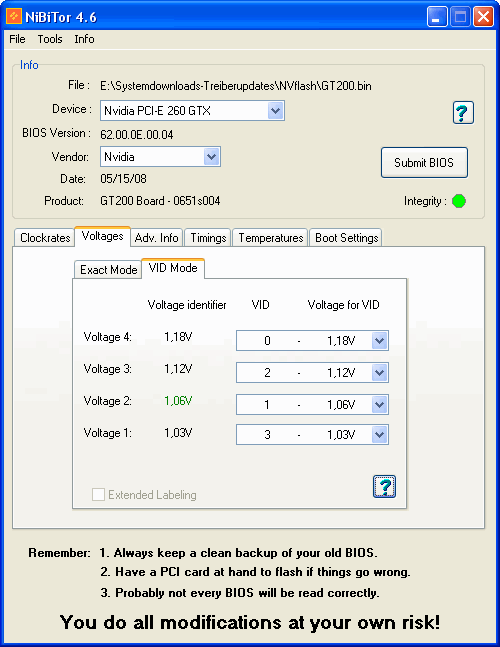Select the Voltages tab
The height and width of the screenshot is (647, 500).
click(102, 236)
